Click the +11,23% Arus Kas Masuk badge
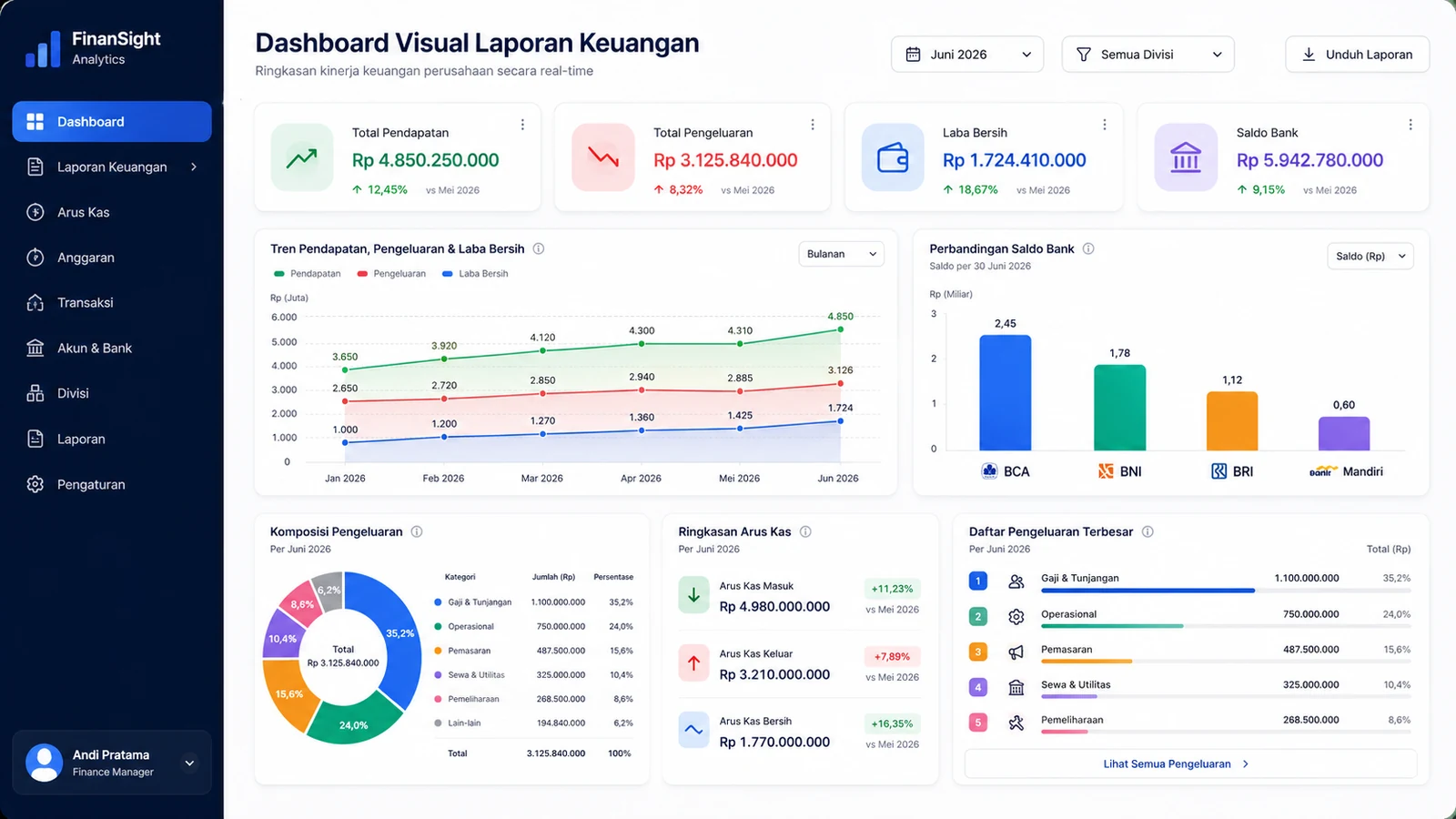1456x819 pixels. [892, 589]
